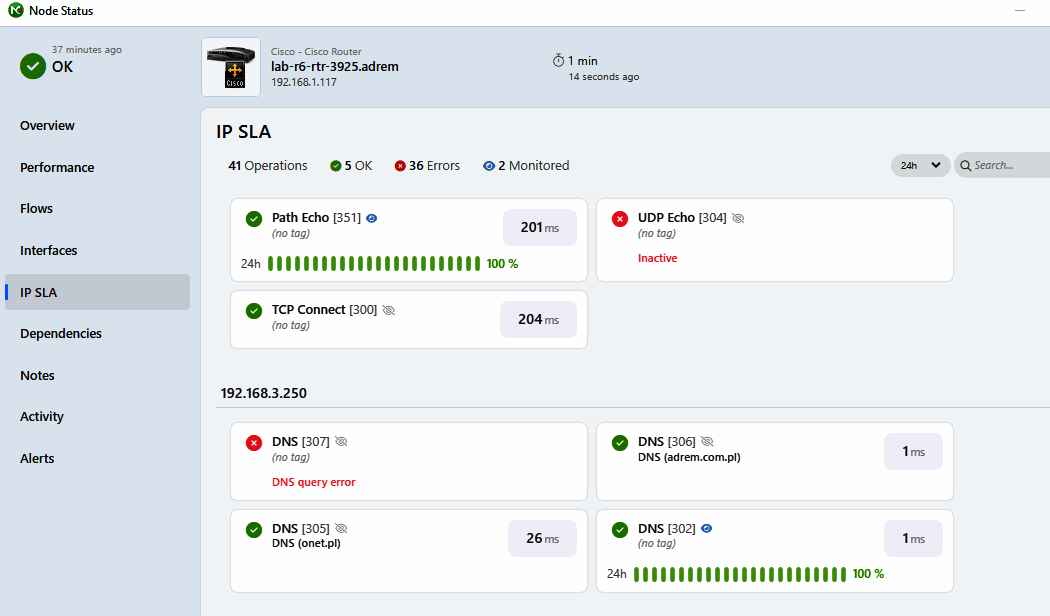Viewport: 1050px width, 616px height.
Task: Toggle monitoring eye on DNS [302]
Action: tap(707, 528)
